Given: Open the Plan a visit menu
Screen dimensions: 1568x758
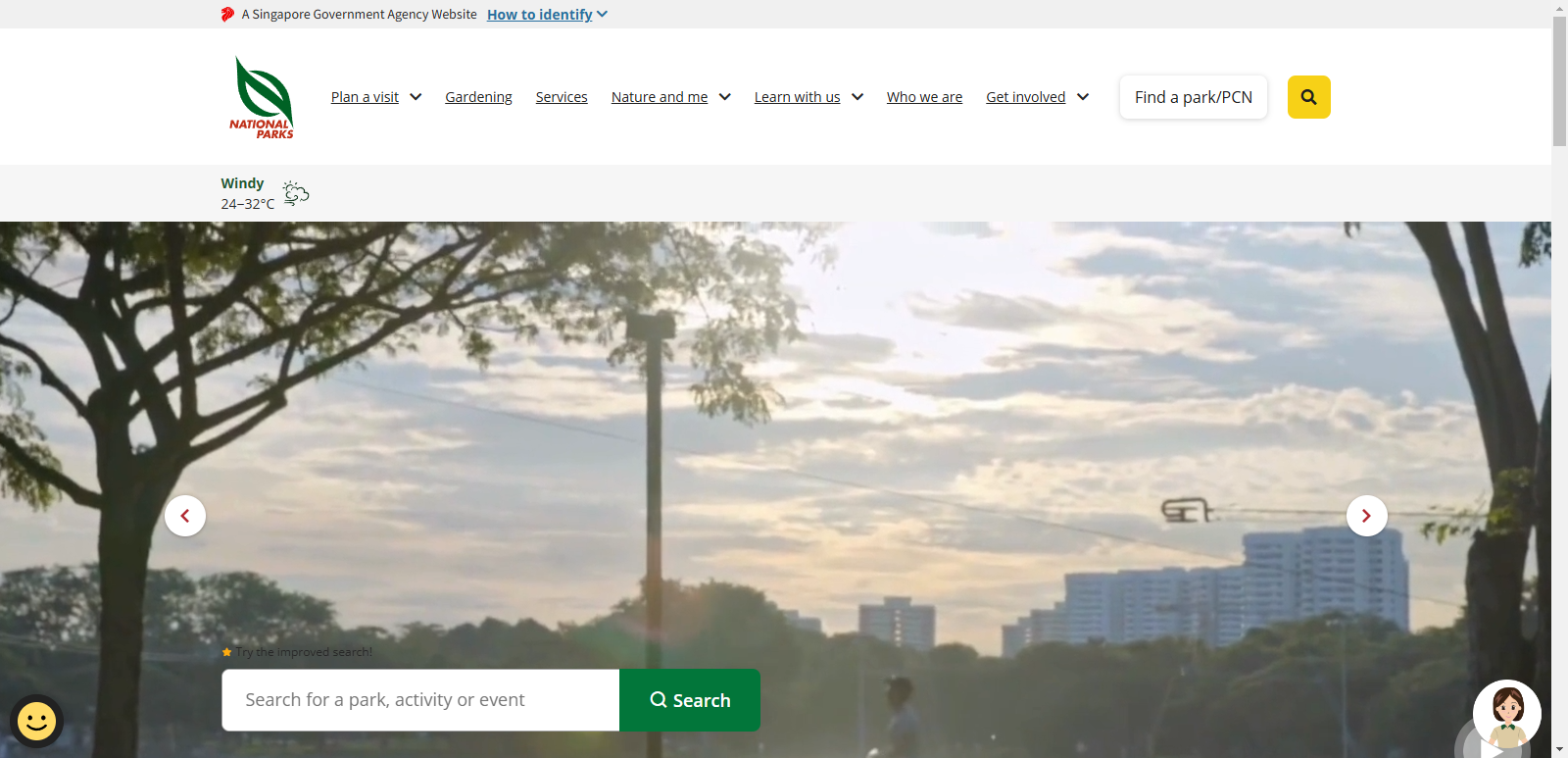Looking at the screenshot, I should [365, 97].
